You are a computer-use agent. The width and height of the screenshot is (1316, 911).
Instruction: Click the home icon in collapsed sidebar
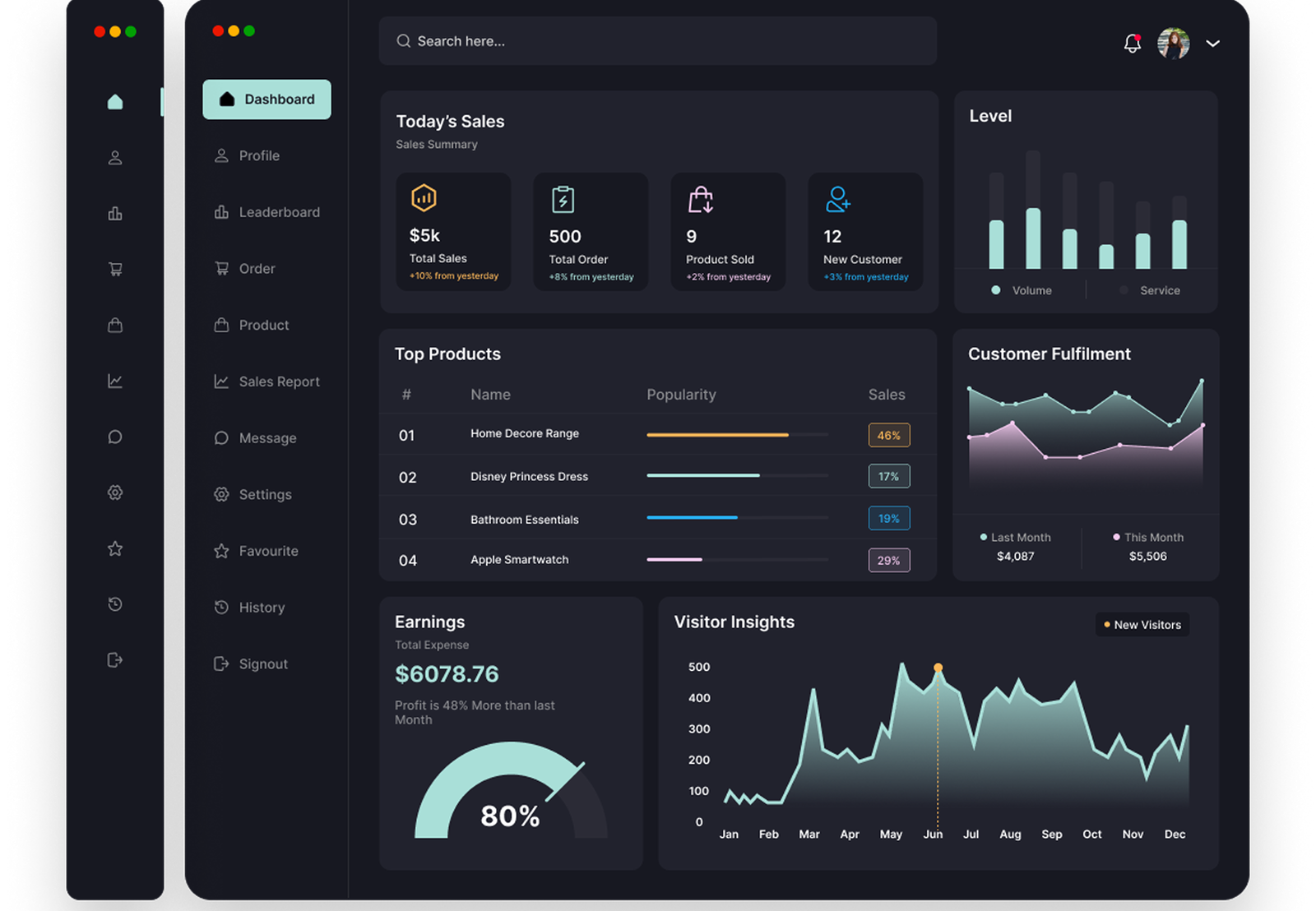pos(115,101)
